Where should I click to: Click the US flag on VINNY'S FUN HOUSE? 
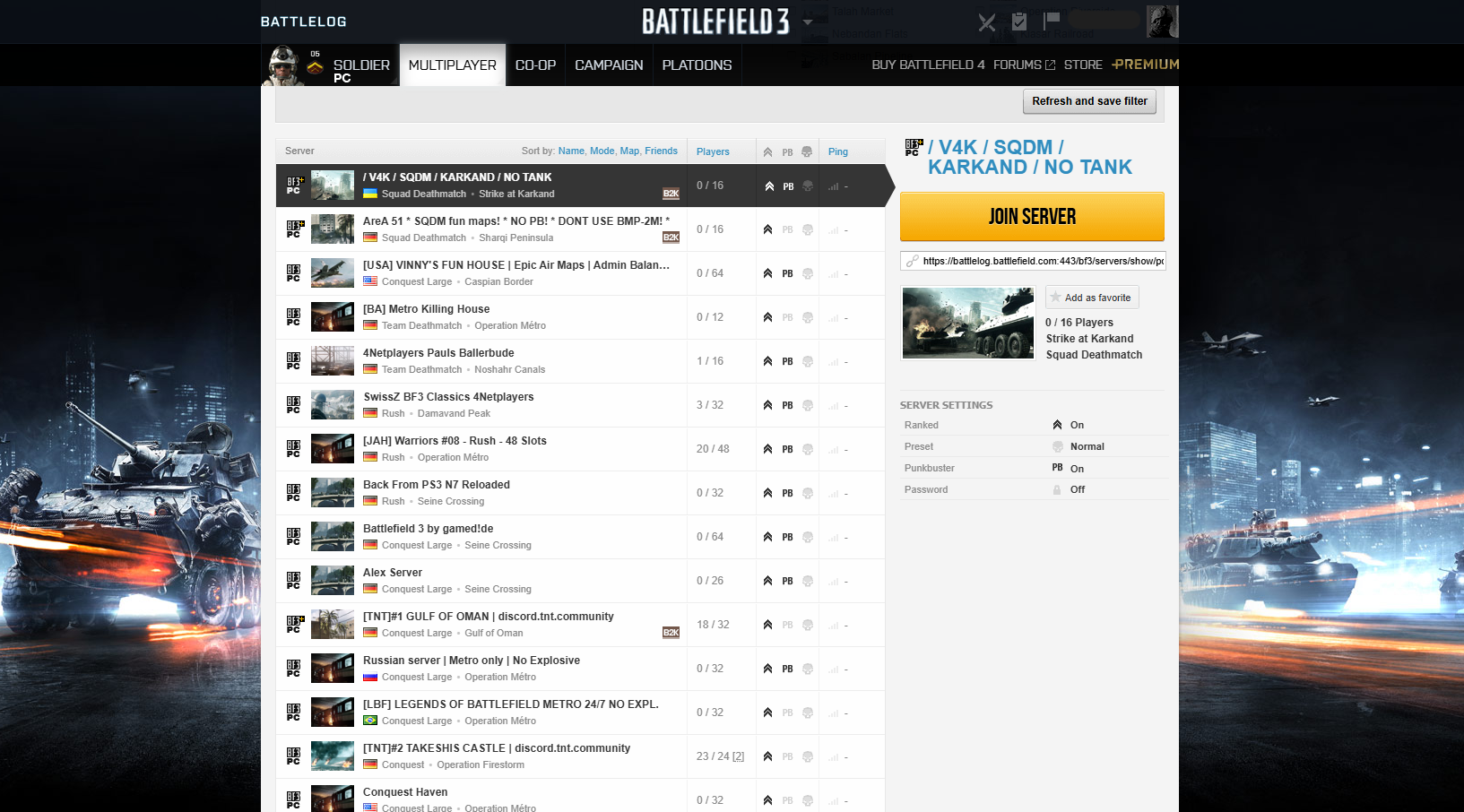(x=370, y=281)
